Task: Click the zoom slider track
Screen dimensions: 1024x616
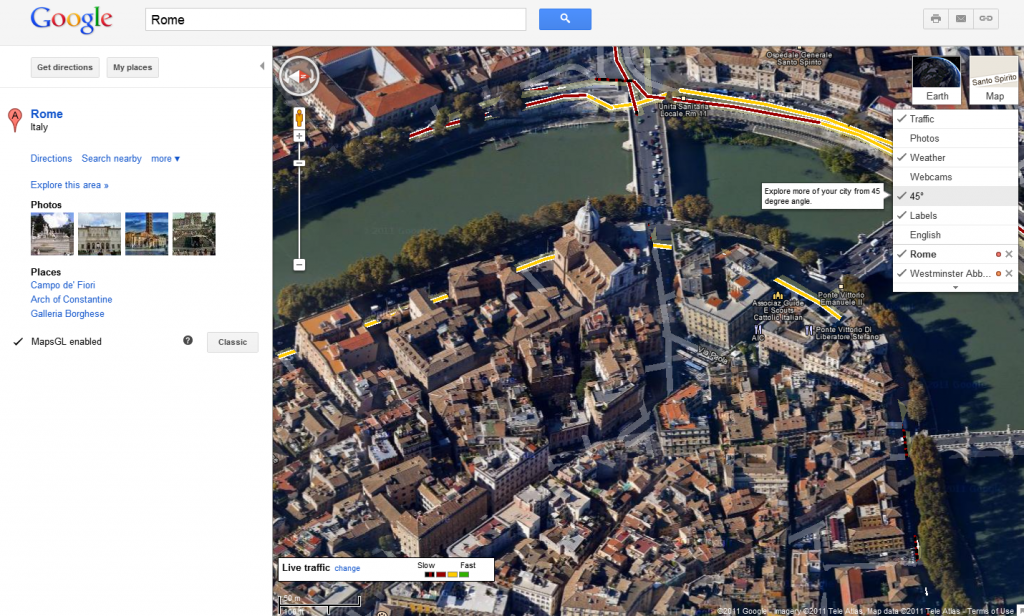Action: [x=298, y=210]
